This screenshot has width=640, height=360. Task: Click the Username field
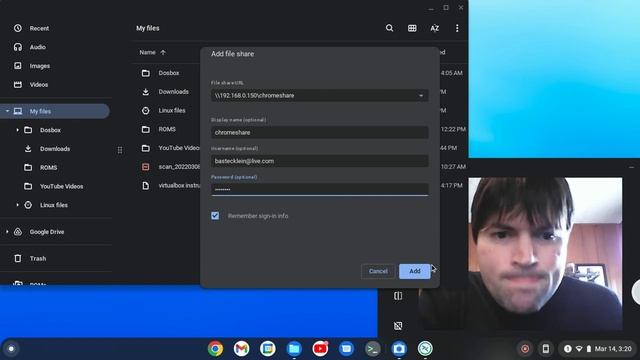pyautogui.click(x=320, y=161)
